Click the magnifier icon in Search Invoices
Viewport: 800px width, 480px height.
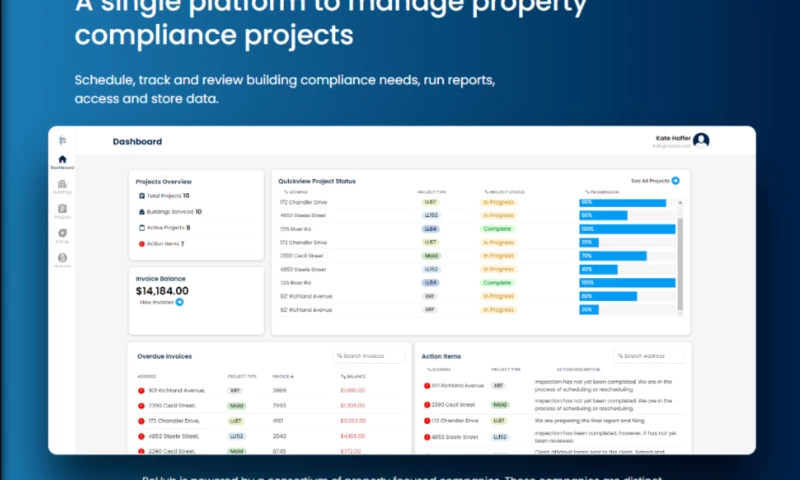click(340, 356)
